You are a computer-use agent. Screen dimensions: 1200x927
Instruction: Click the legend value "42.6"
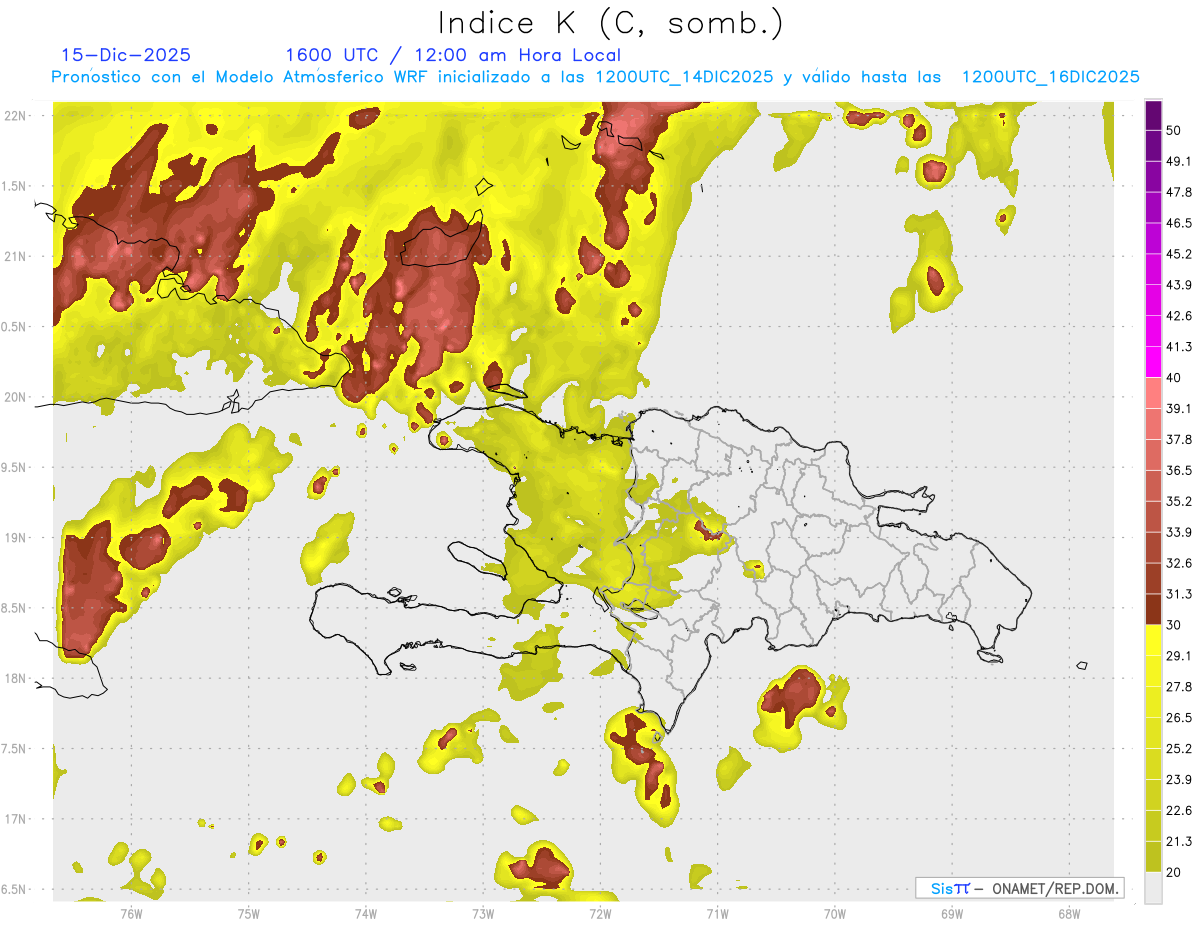point(1179,316)
